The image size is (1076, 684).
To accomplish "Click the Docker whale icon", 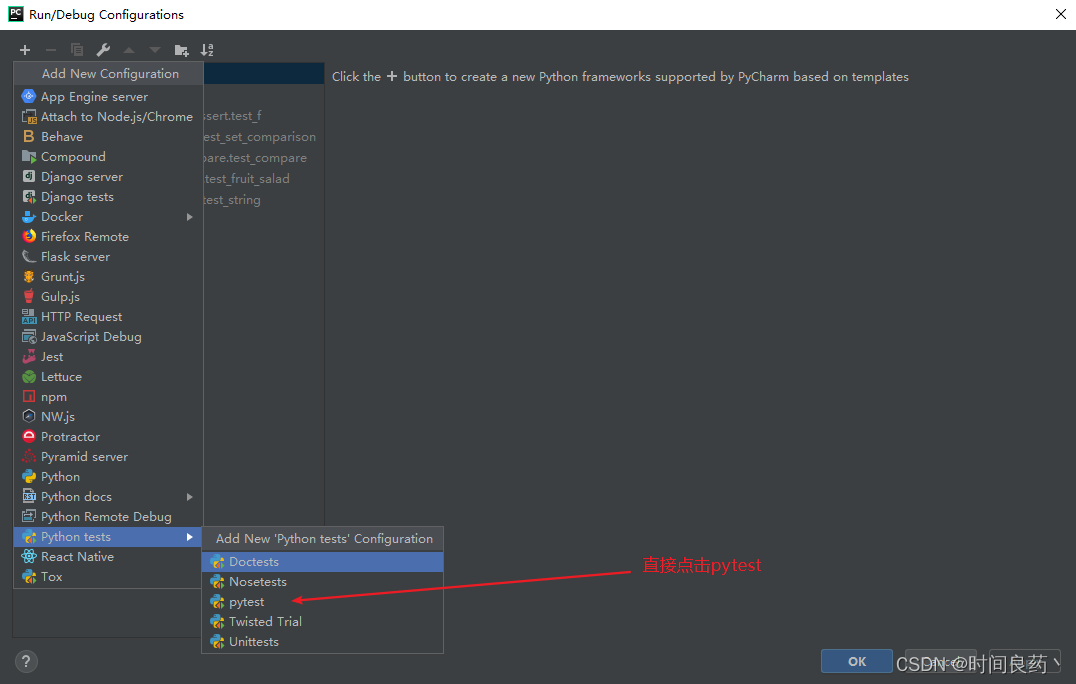I will click(29, 217).
